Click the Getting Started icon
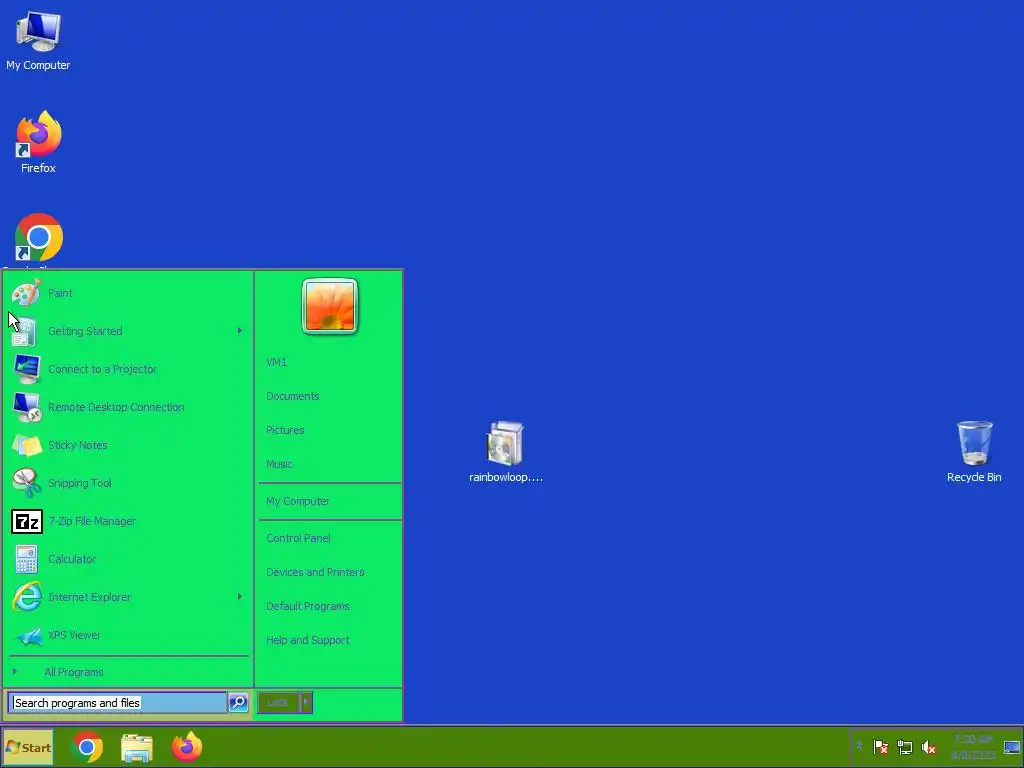The height and width of the screenshot is (768, 1024). pos(26,331)
